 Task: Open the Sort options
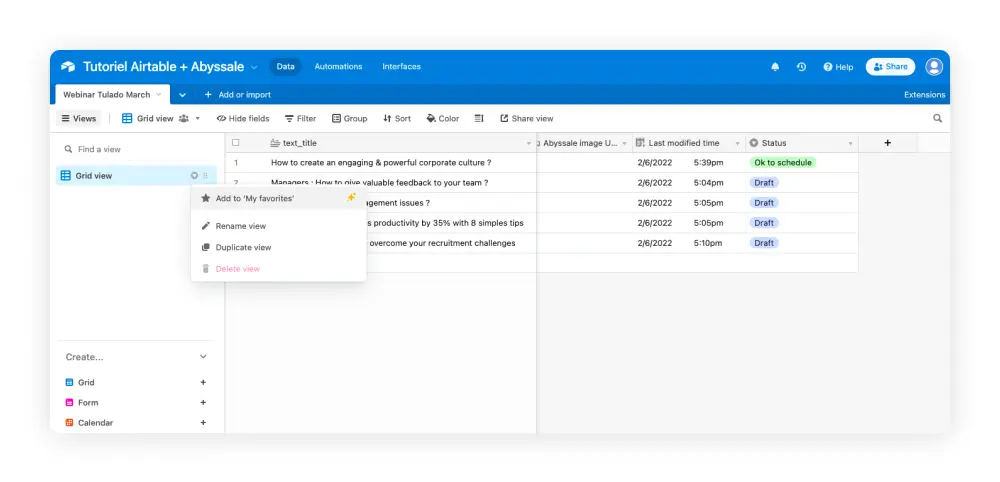pyautogui.click(x=397, y=119)
